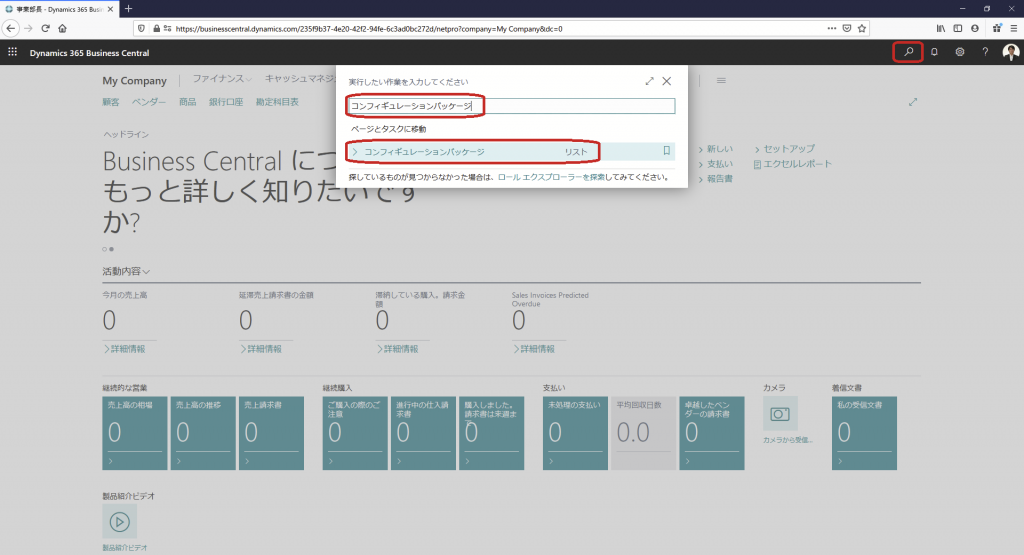Open the app launcher waffle icon
The image size is (1024, 555).
click(x=12, y=52)
